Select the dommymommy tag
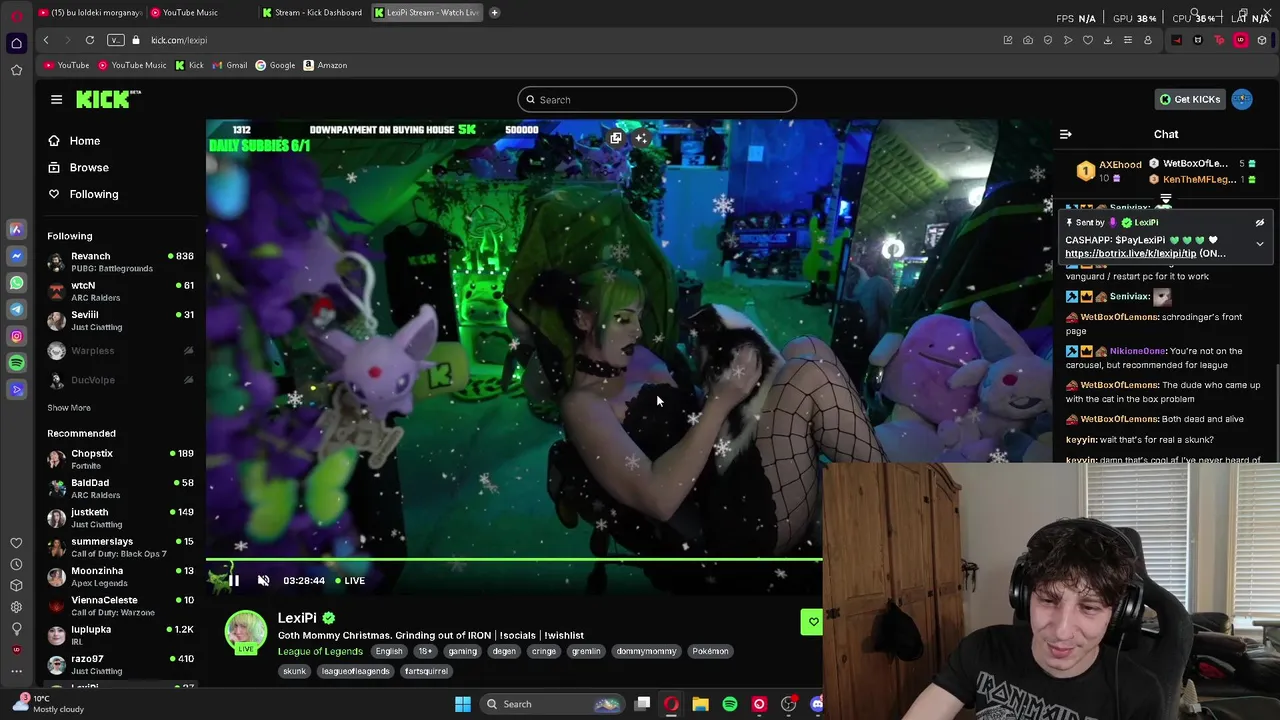 [x=646, y=651]
